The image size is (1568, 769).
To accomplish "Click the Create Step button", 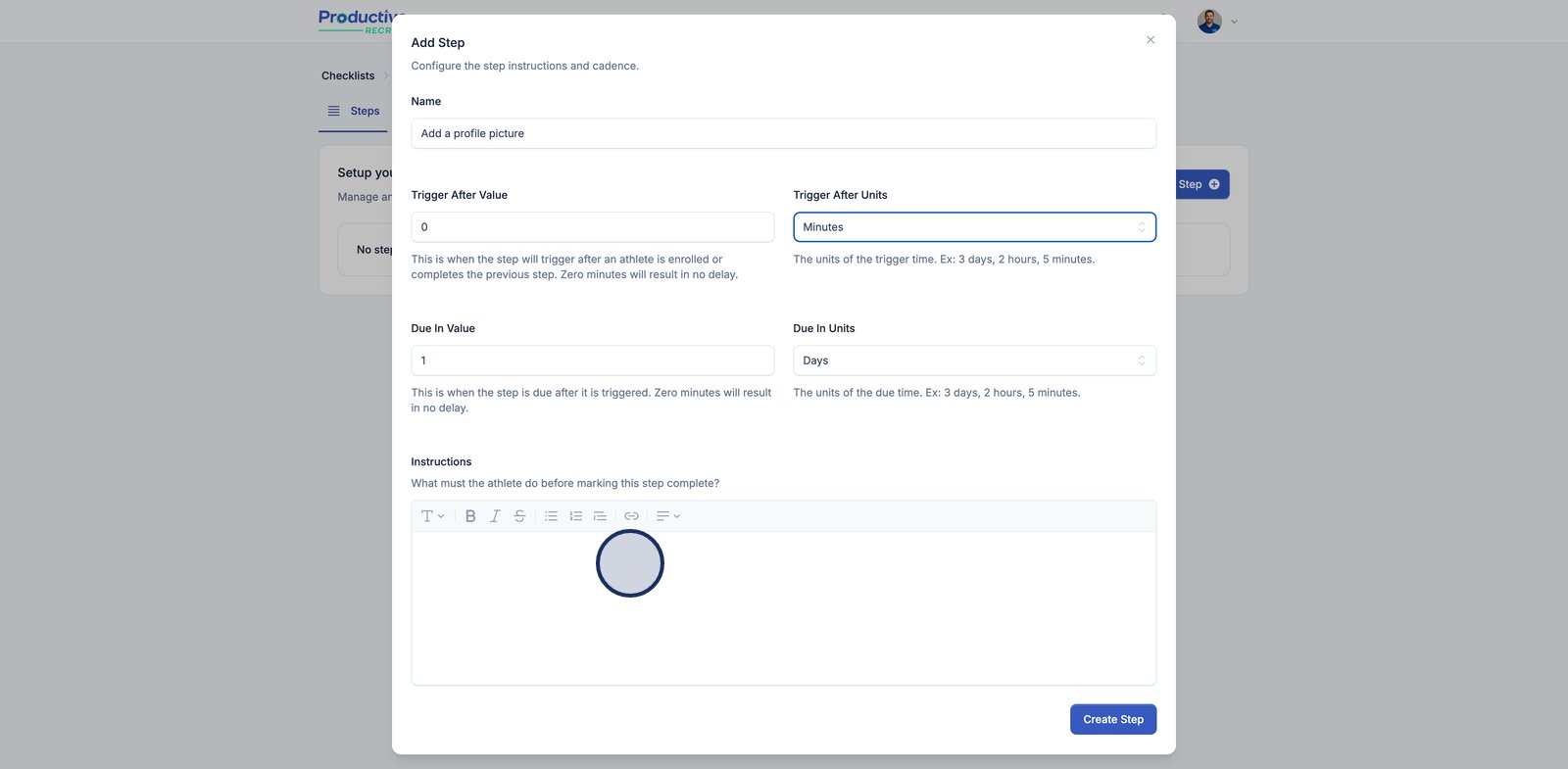I will (x=1112, y=719).
